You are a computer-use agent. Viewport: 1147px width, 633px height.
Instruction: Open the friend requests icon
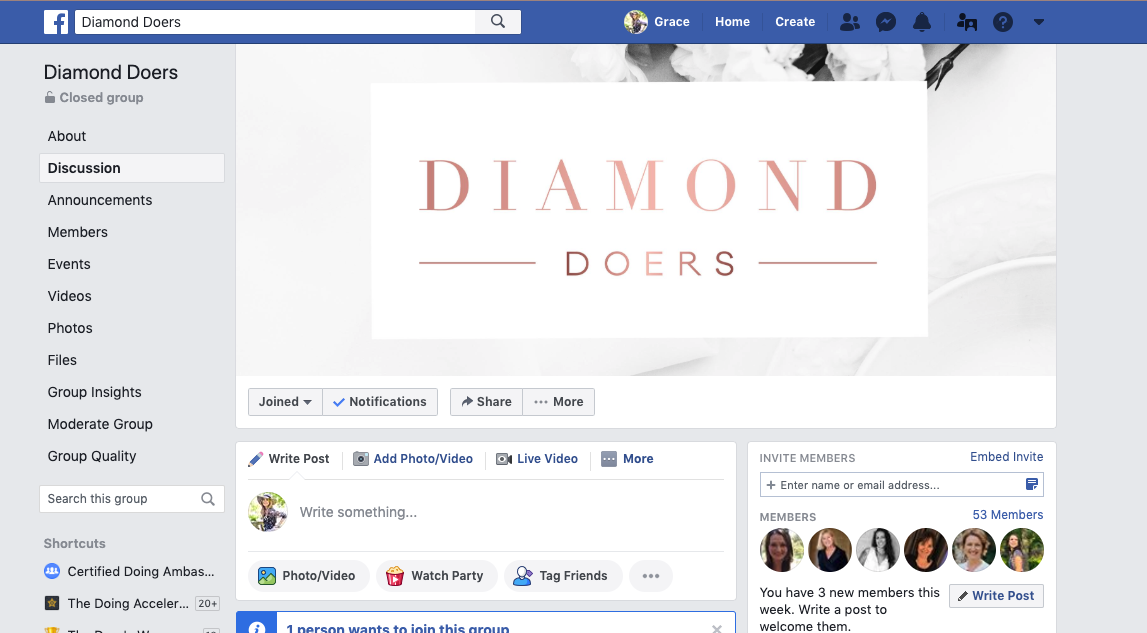pos(849,22)
